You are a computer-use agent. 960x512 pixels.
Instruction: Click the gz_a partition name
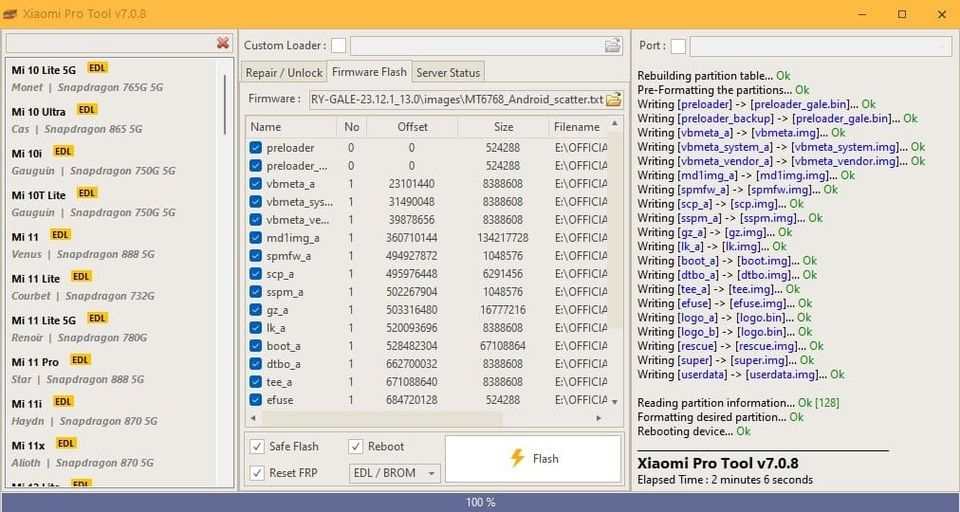pos(277,310)
